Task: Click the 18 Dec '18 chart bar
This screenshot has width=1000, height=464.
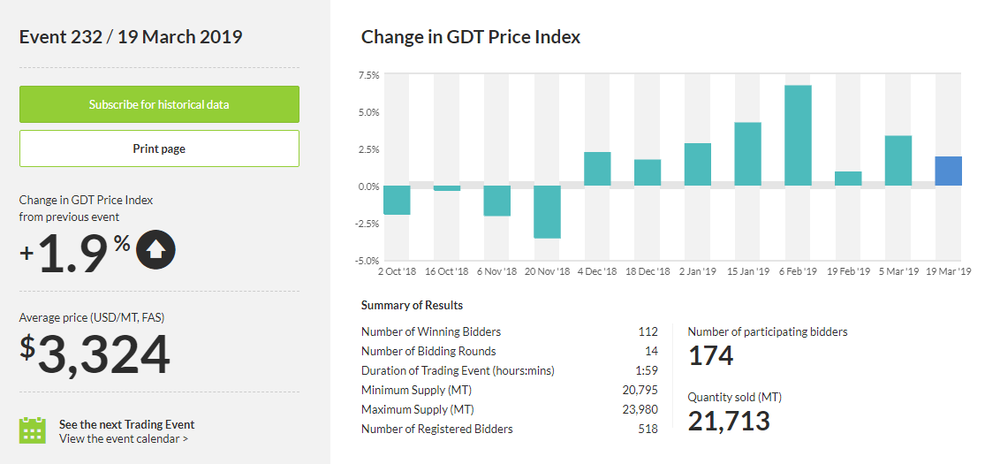Action: point(648,173)
